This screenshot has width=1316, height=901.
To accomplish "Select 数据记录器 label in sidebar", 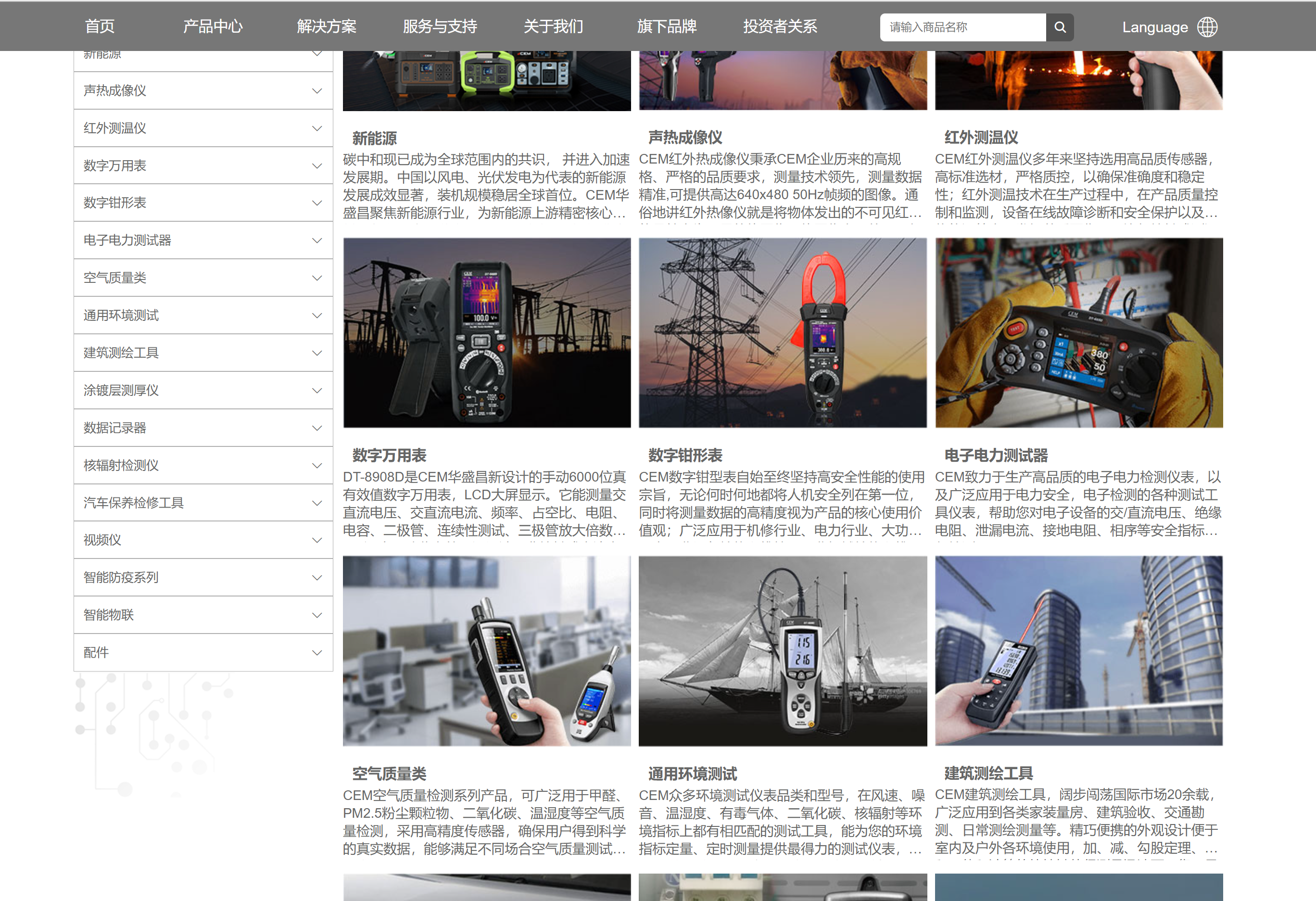I will coord(115,428).
